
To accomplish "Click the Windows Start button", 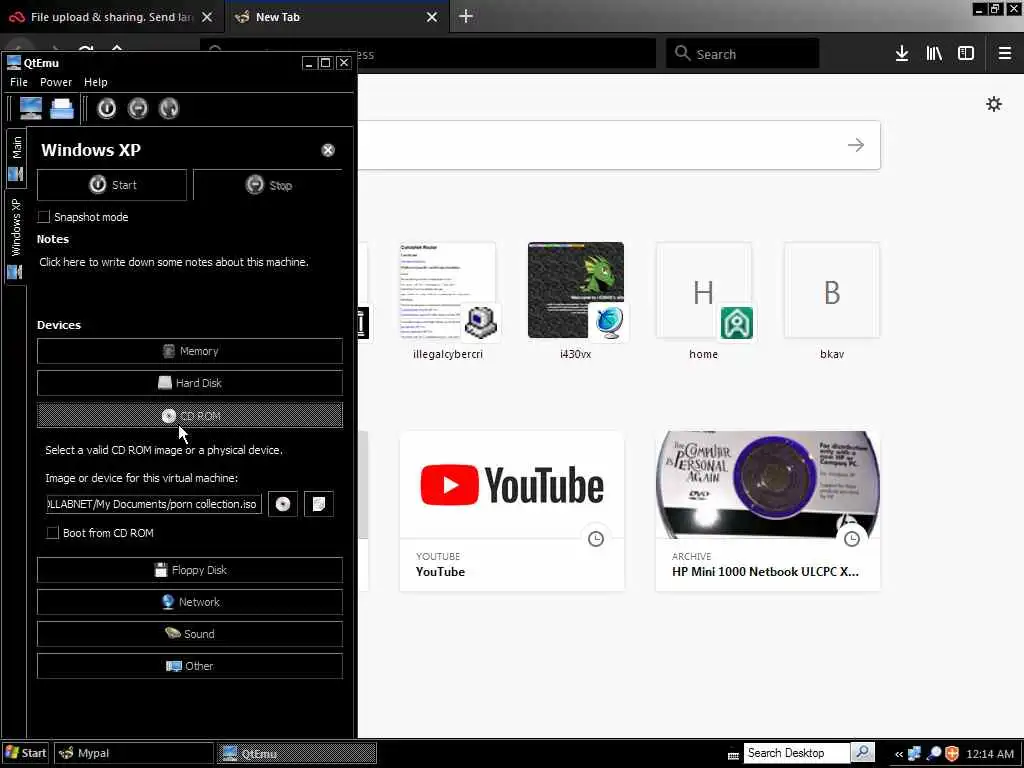I will point(25,753).
